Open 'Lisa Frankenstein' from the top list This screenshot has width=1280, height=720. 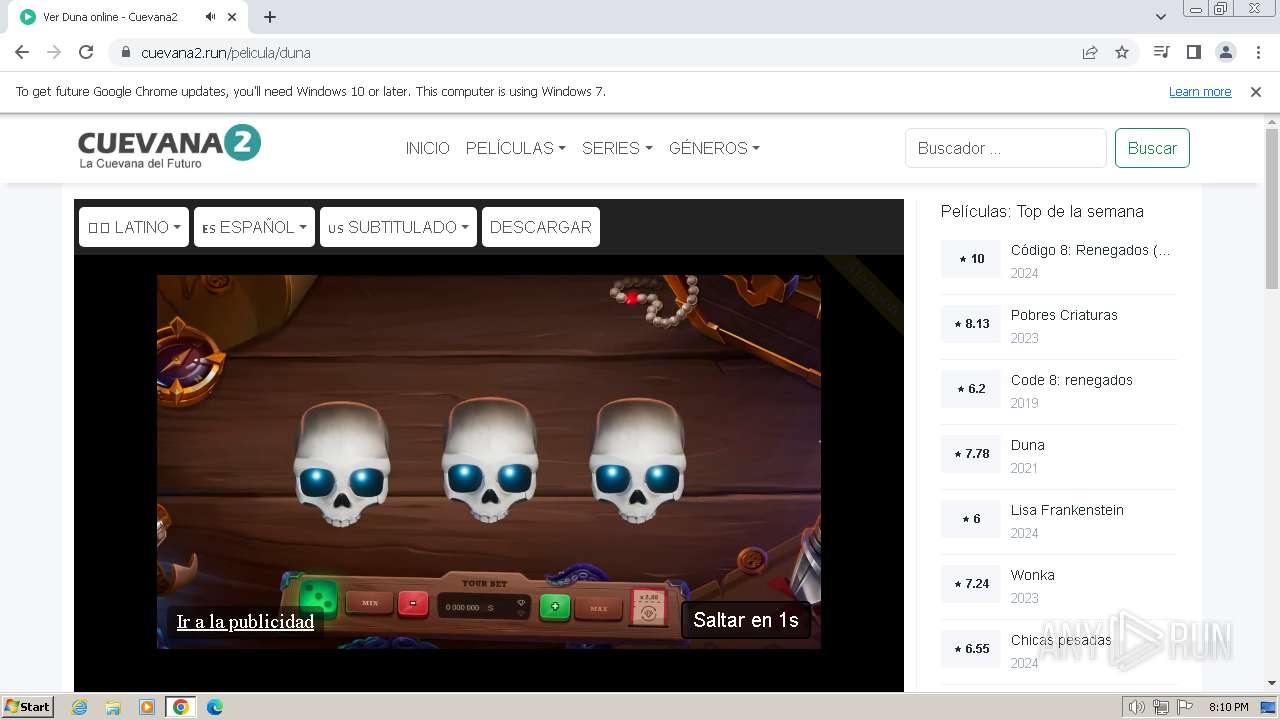click(x=1067, y=510)
